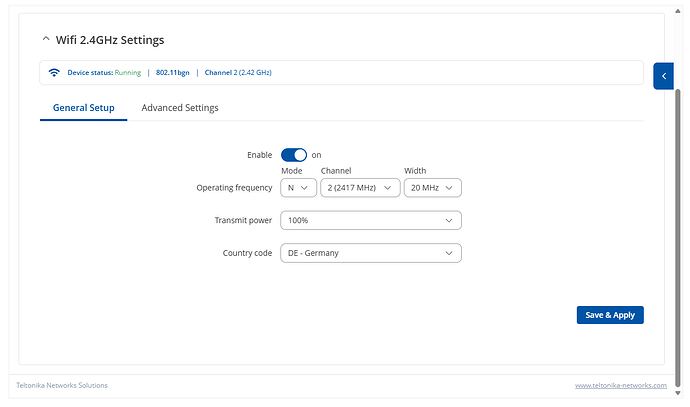Click the vertical scrollbar on the right
The height and width of the screenshot is (407, 690).
tap(677, 220)
